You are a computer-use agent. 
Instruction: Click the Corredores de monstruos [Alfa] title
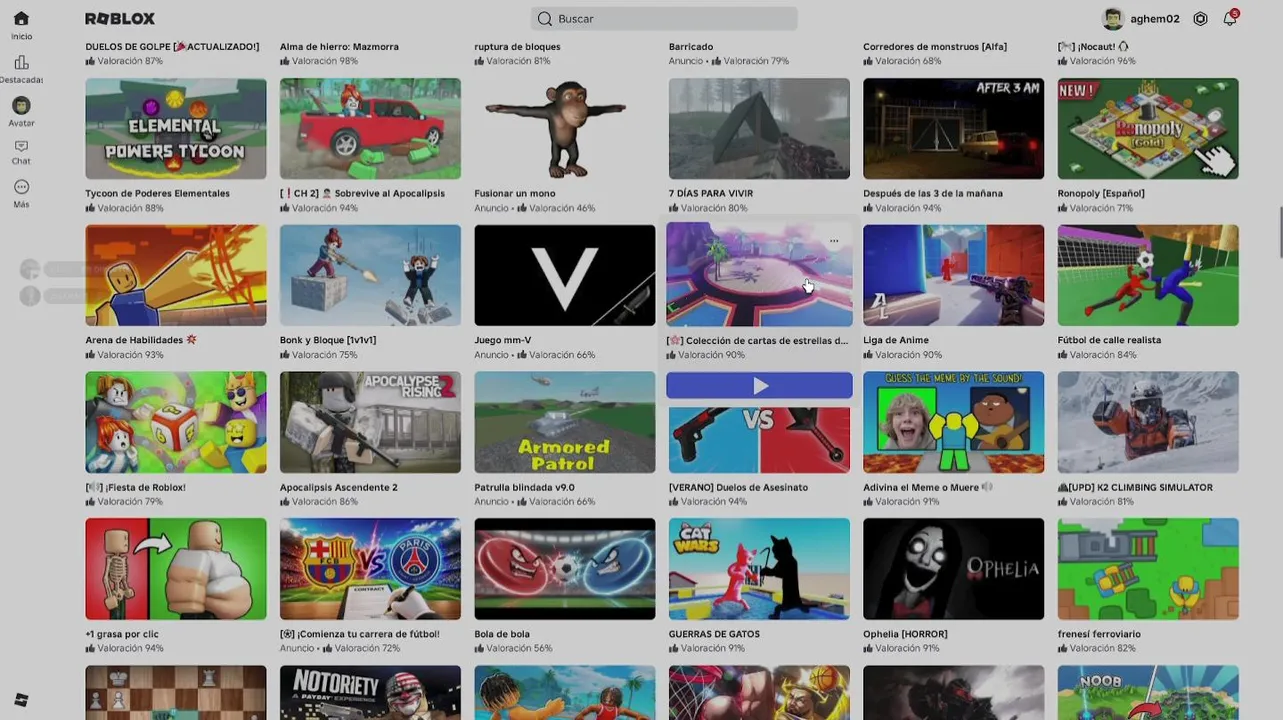point(935,47)
